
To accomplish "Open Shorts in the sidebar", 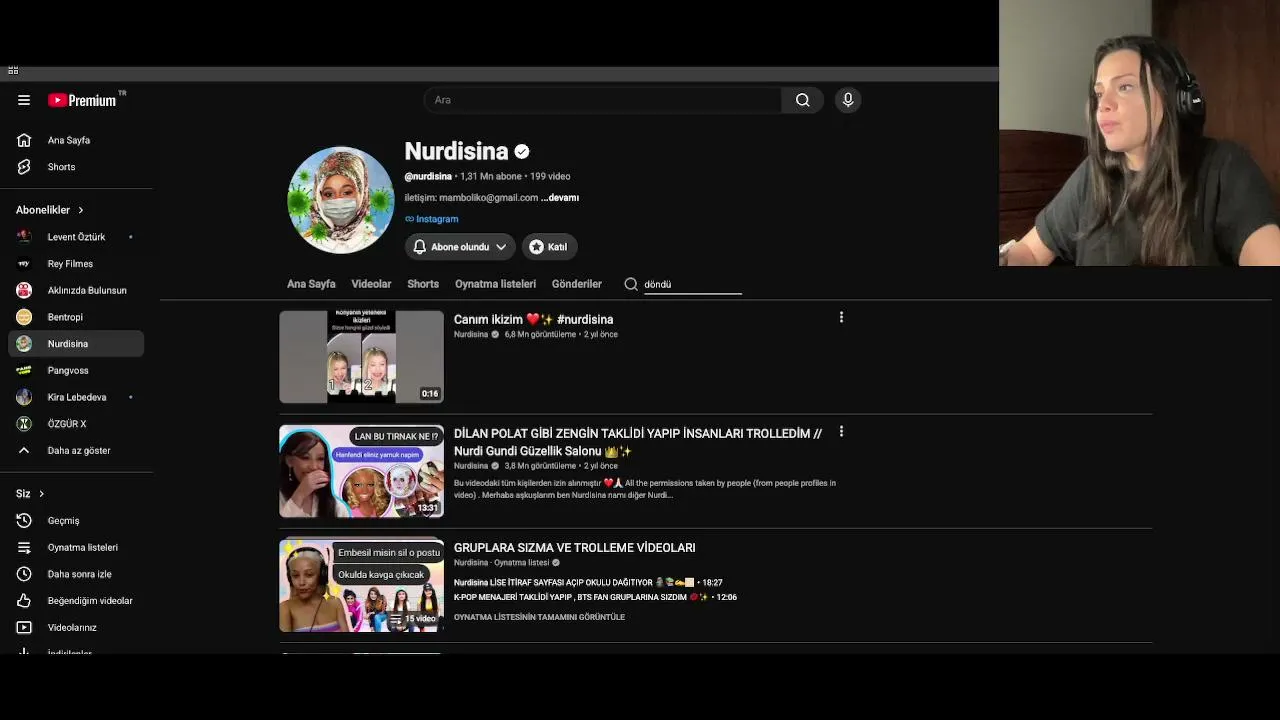I will 76,167.
